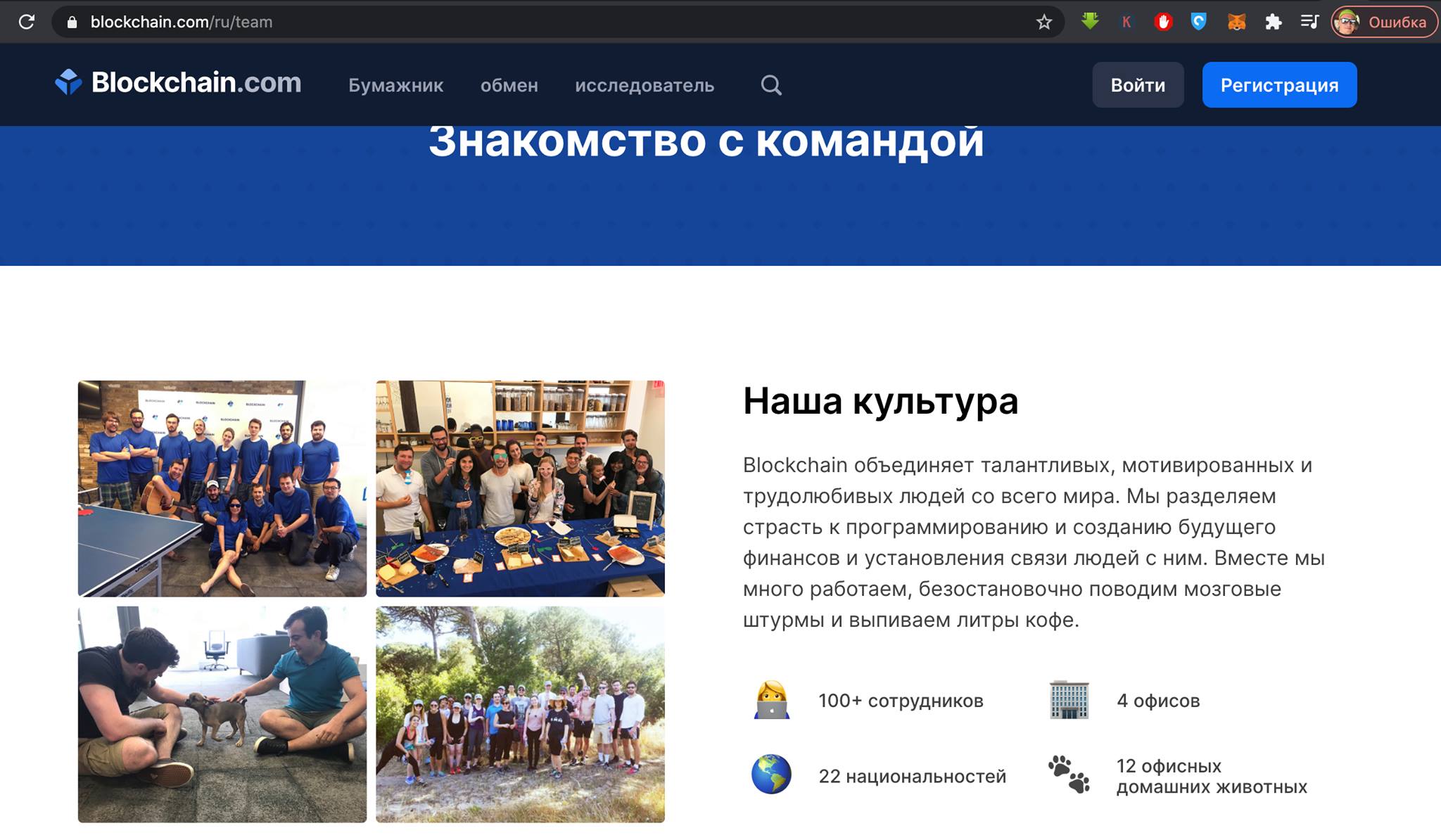The width and height of the screenshot is (1441, 840).
Task: Click the office building emoji icon
Action: tap(1069, 700)
